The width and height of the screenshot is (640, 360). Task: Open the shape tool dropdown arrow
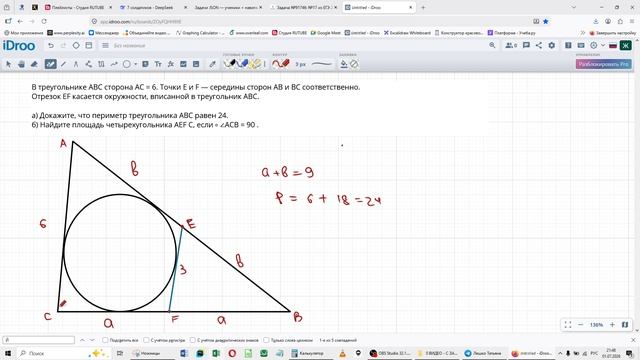[136, 64]
